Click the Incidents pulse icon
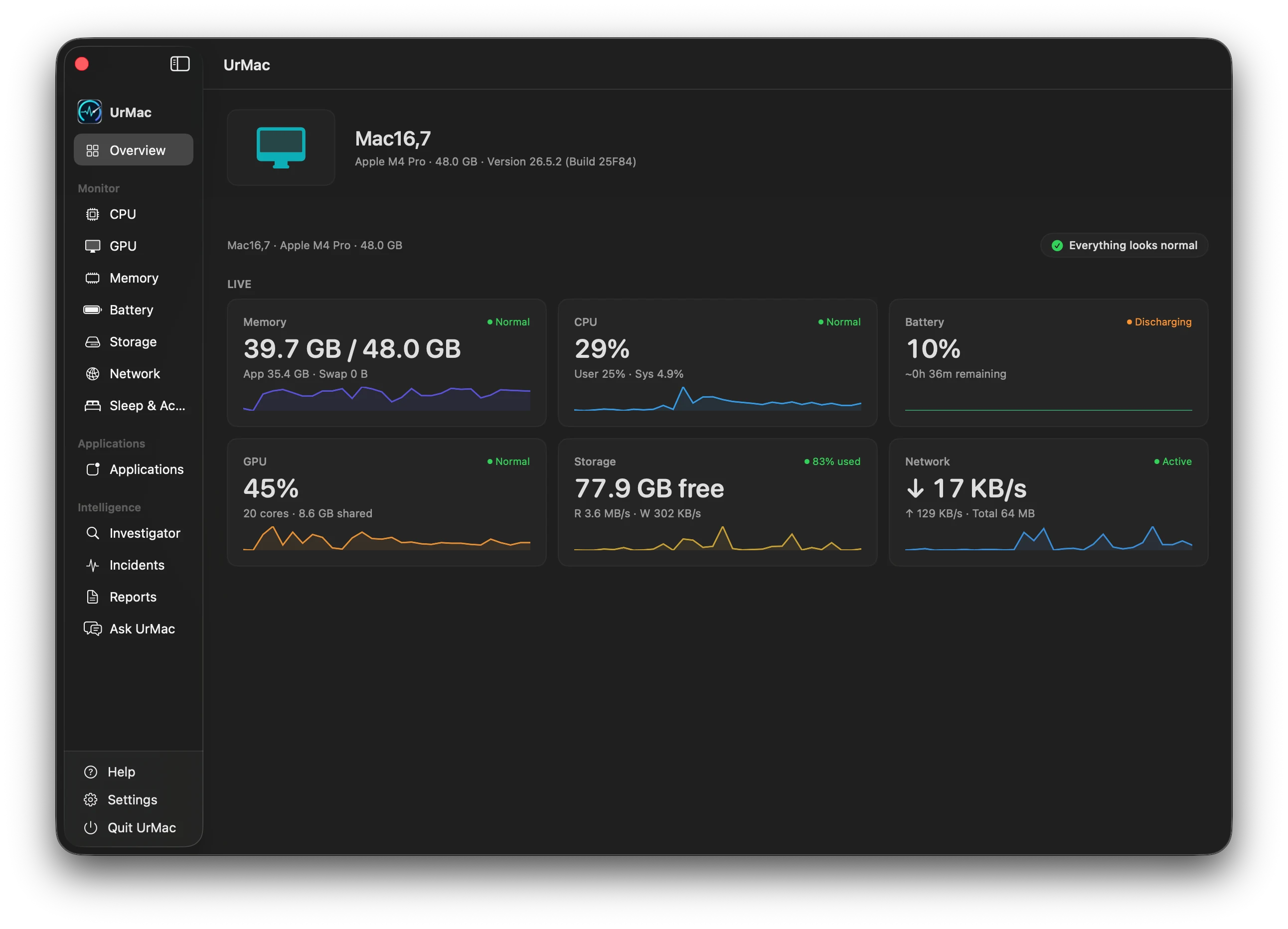Image resolution: width=1288 pixels, height=929 pixels. point(92,565)
